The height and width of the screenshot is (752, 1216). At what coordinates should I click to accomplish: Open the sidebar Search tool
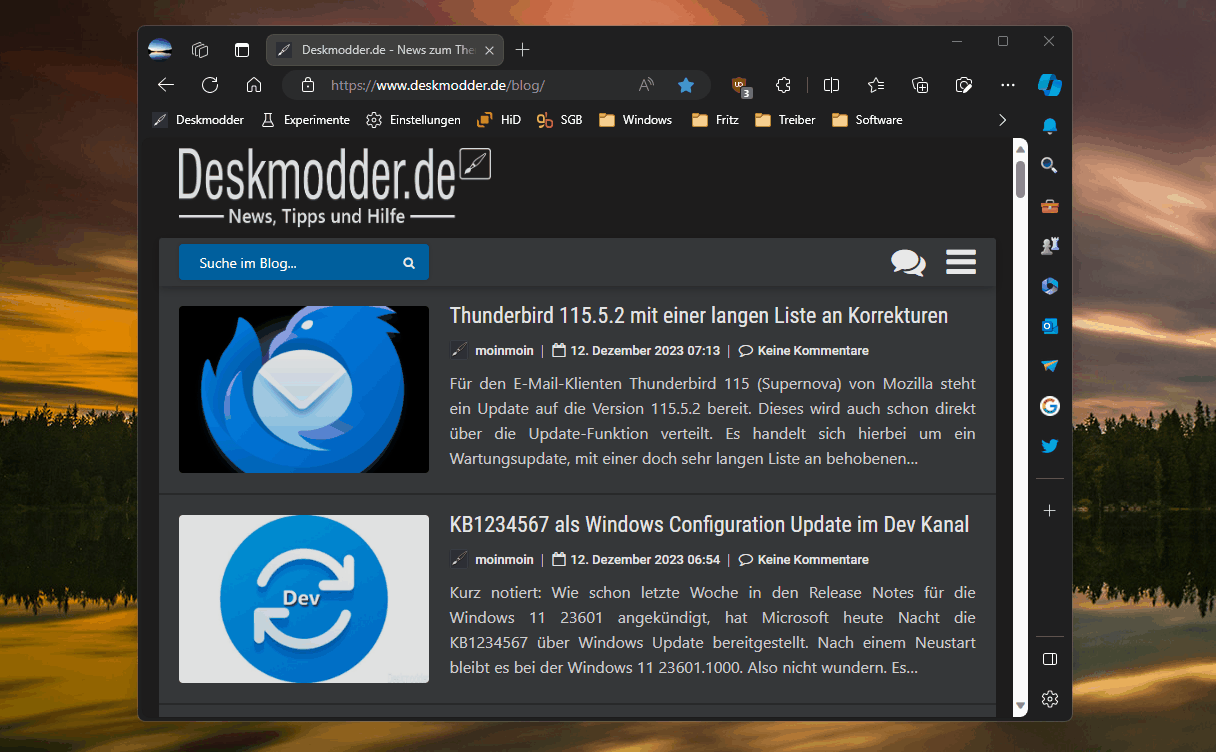[1050, 166]
